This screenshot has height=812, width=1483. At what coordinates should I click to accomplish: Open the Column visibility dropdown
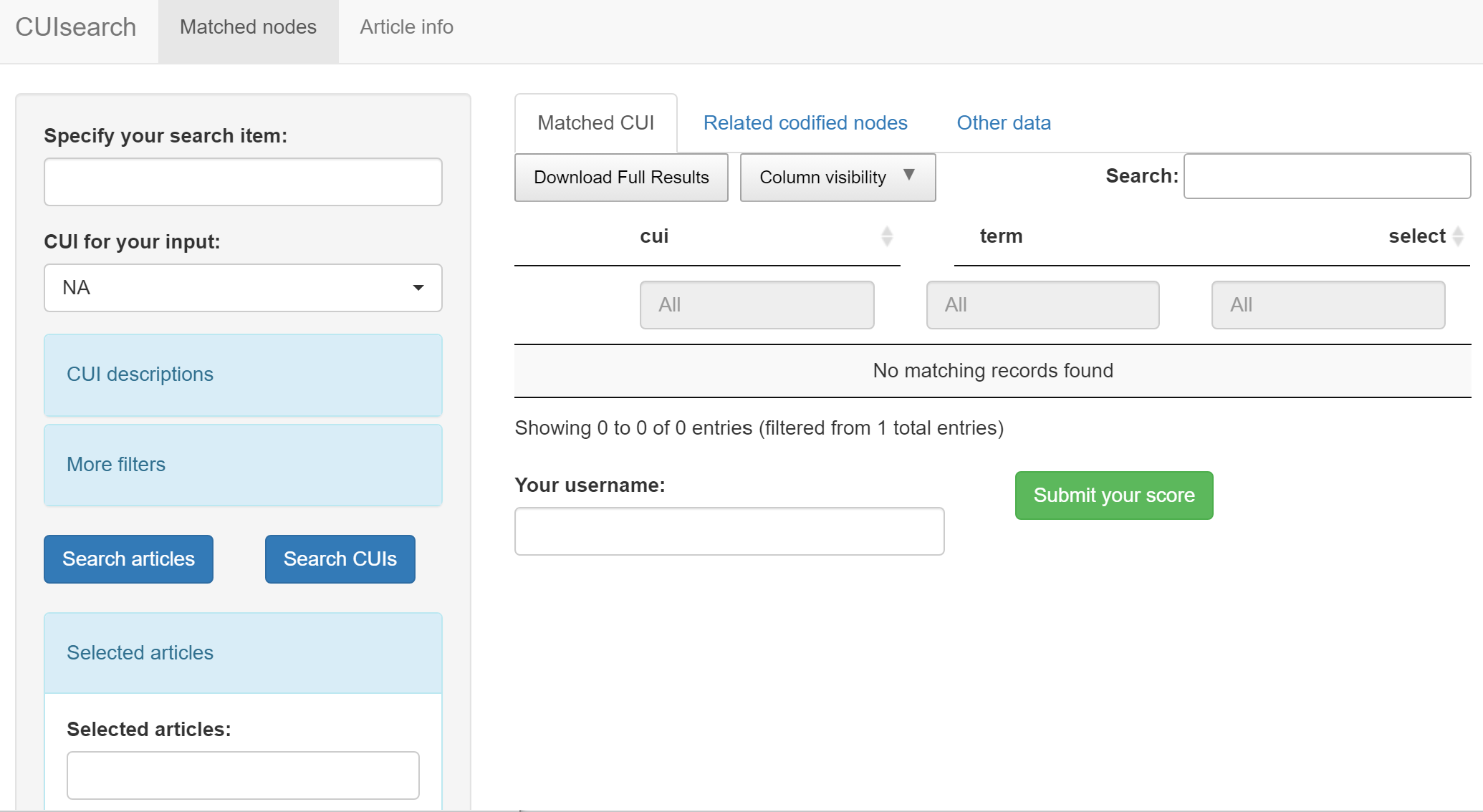pos(837,178)
